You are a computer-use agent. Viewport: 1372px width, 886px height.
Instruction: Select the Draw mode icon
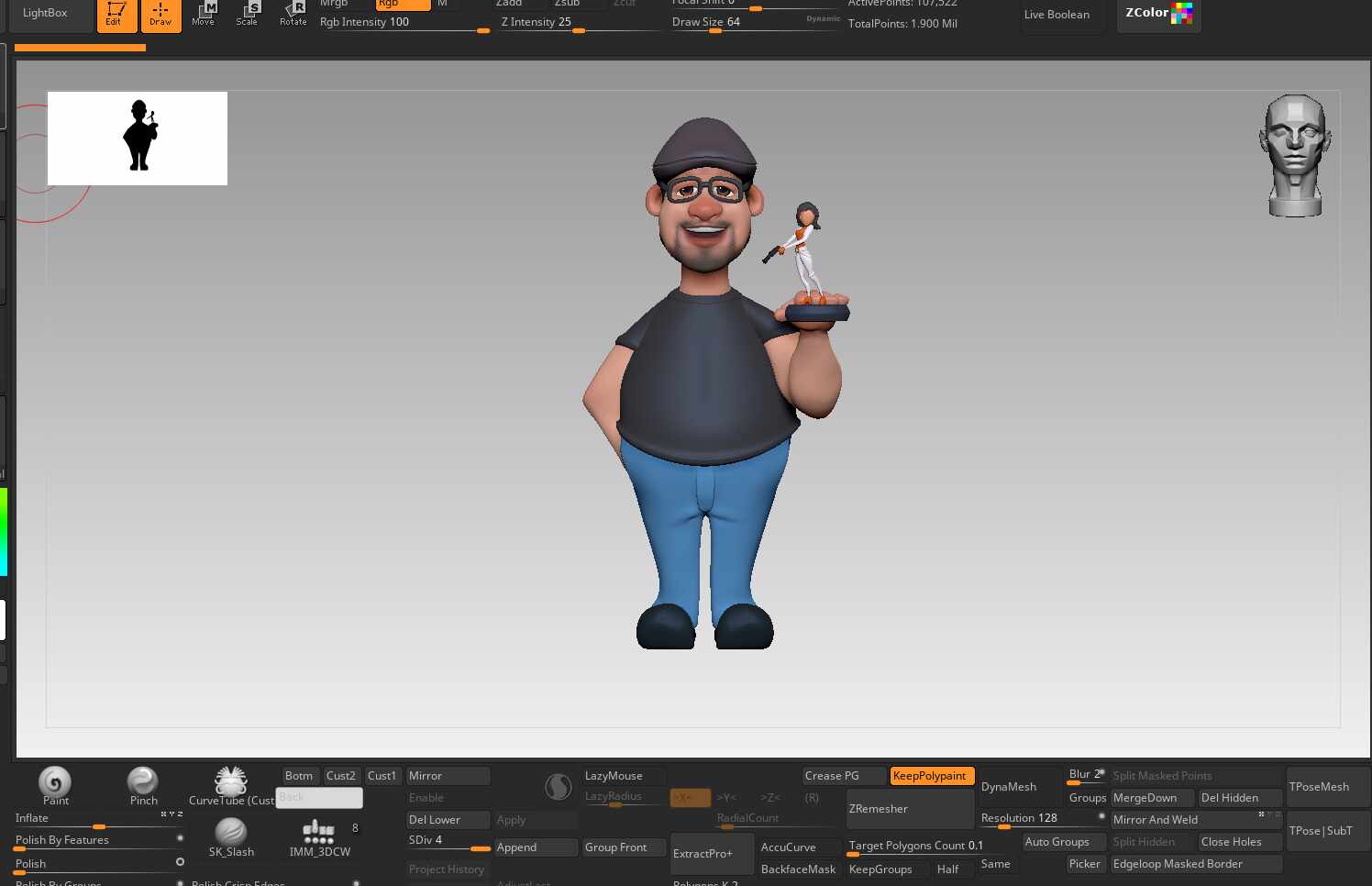coord(160,14)
